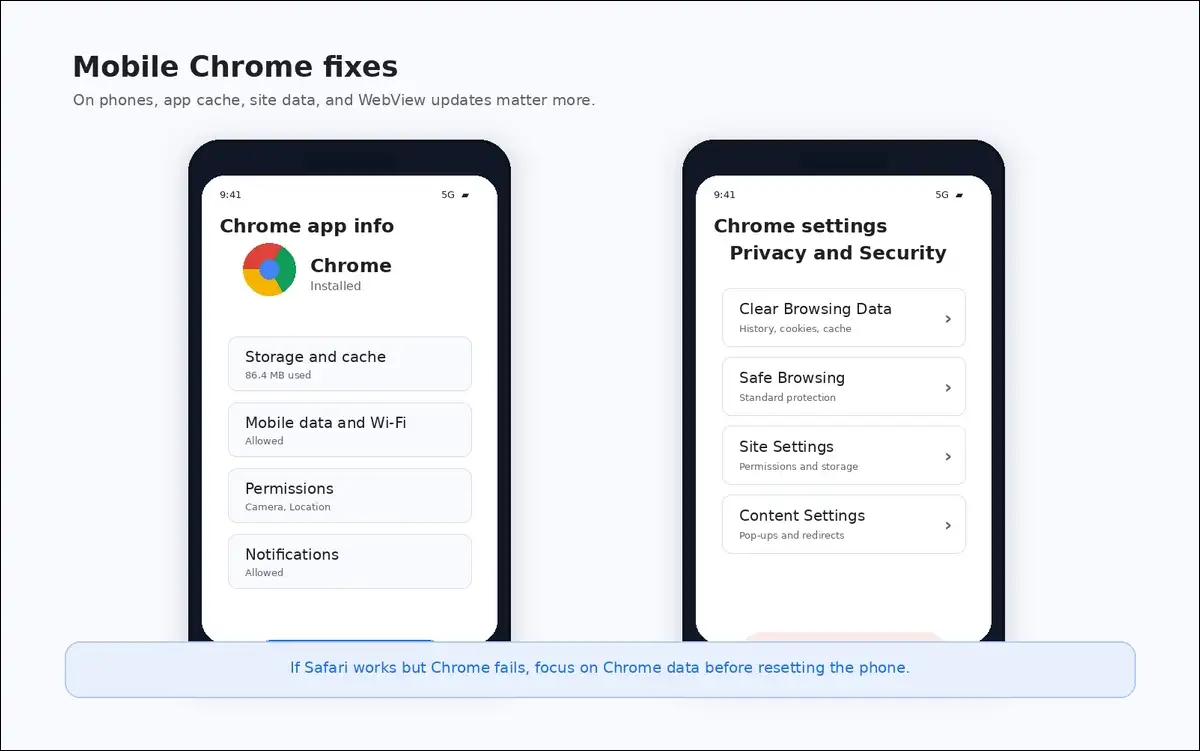Click chevron next to Content Settings
The height and width of the screenshot is (751, 1200).
948,526
